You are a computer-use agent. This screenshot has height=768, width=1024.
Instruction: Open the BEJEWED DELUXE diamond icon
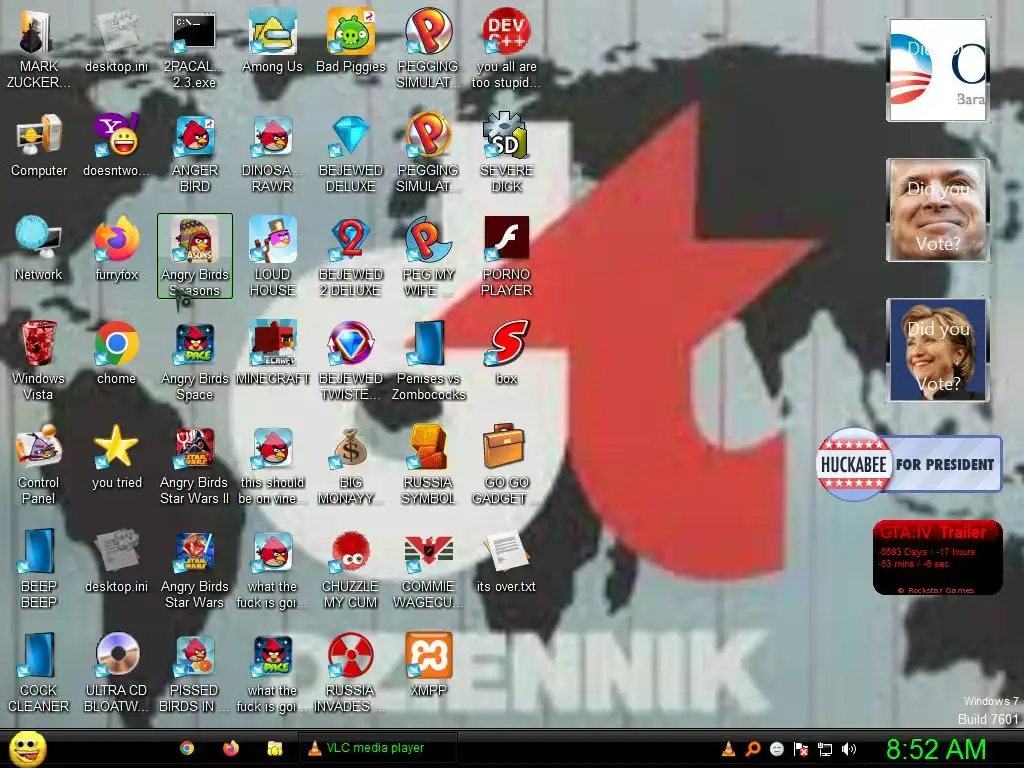point(351,153)
